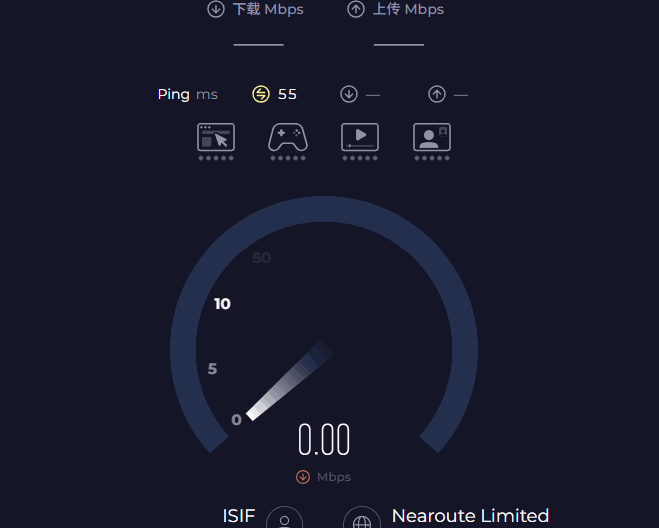Click the Ping ms label
The height and width of the screenshot is (528, 659).
click(x=187, y=94)
